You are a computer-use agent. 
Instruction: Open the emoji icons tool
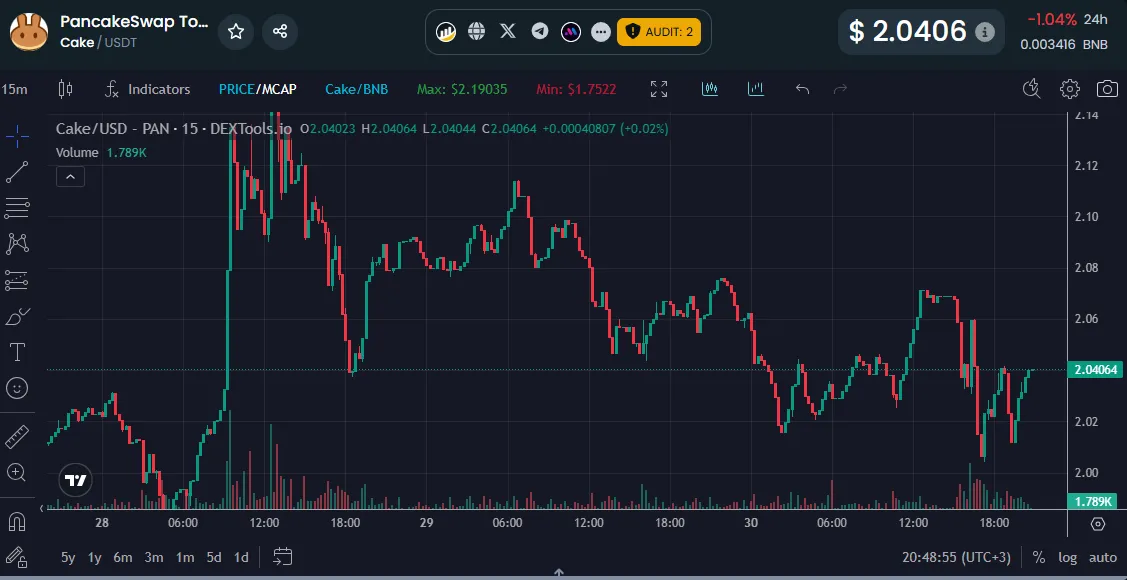[x=17, y=388]
